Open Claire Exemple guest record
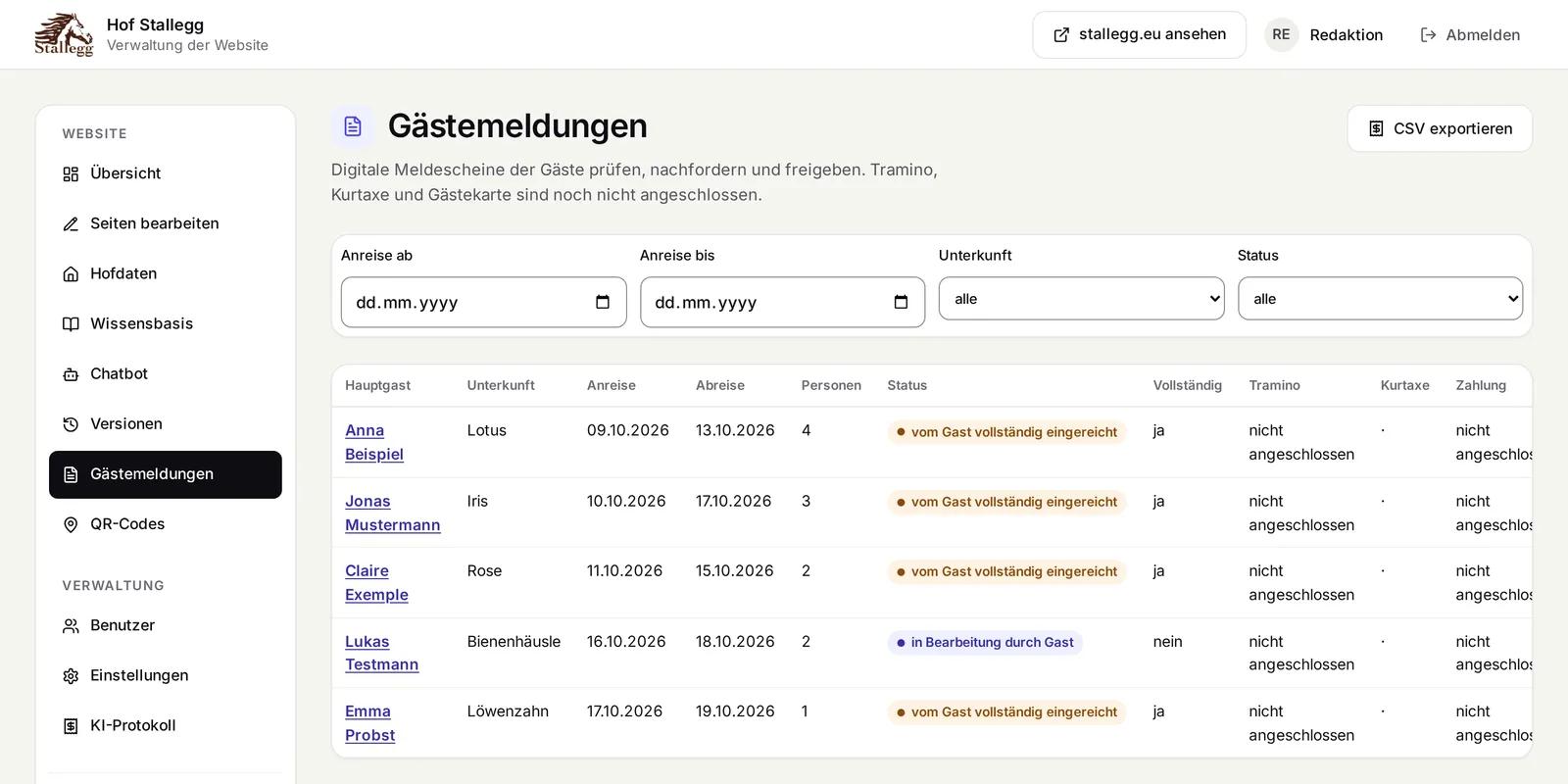The height and width of the screenshot is (784, 1568). (x=376, y=582)
